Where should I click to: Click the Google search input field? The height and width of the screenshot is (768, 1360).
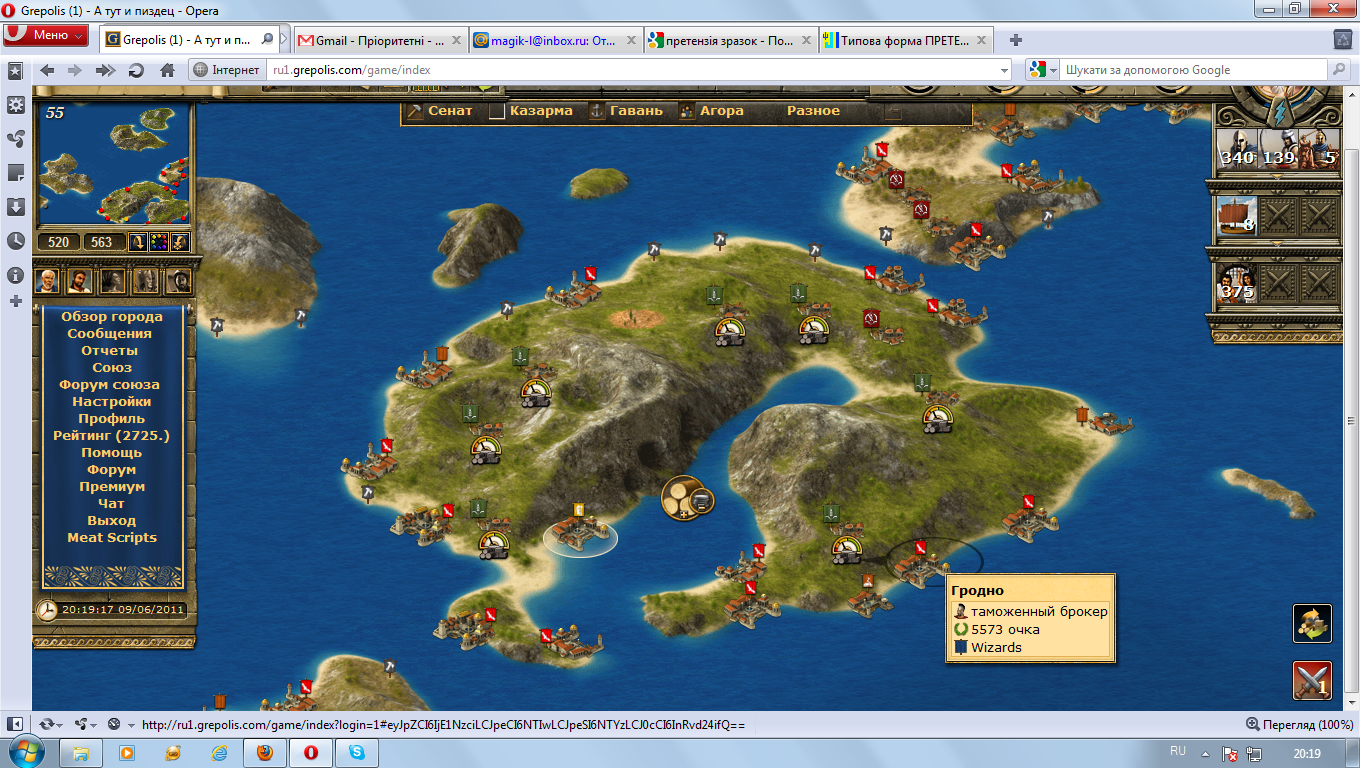pyautogui.click(x=1193, y=70)
